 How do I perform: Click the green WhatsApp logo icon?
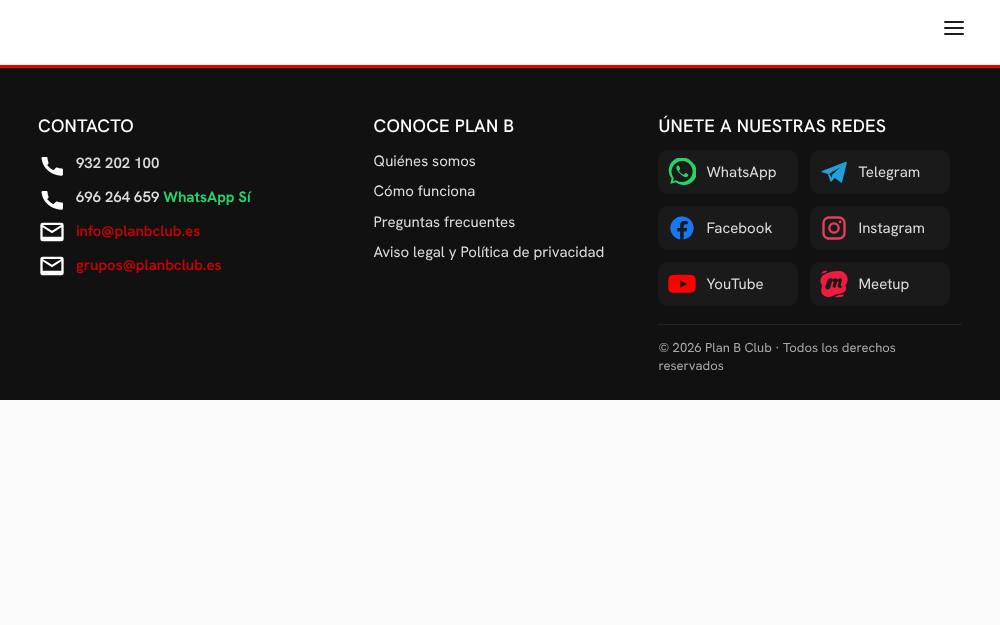tap(682, 172)
